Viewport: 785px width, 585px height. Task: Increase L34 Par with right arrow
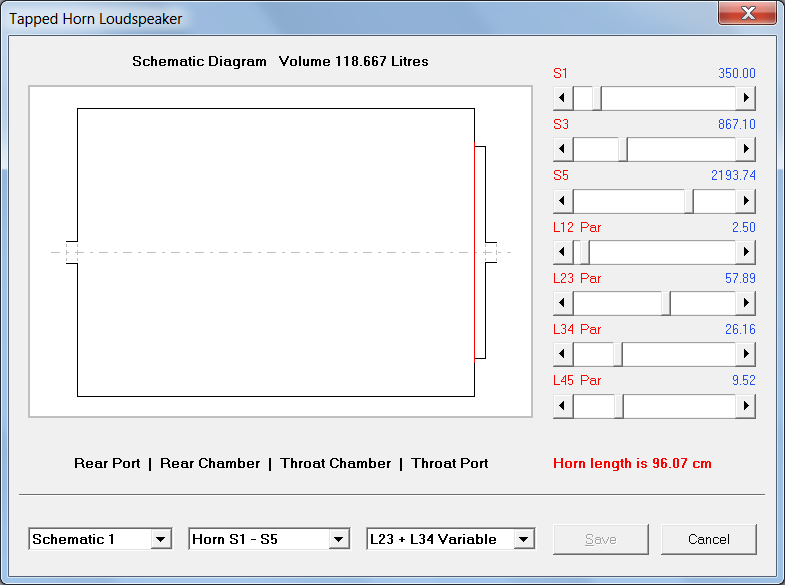[x=745, y=353]
